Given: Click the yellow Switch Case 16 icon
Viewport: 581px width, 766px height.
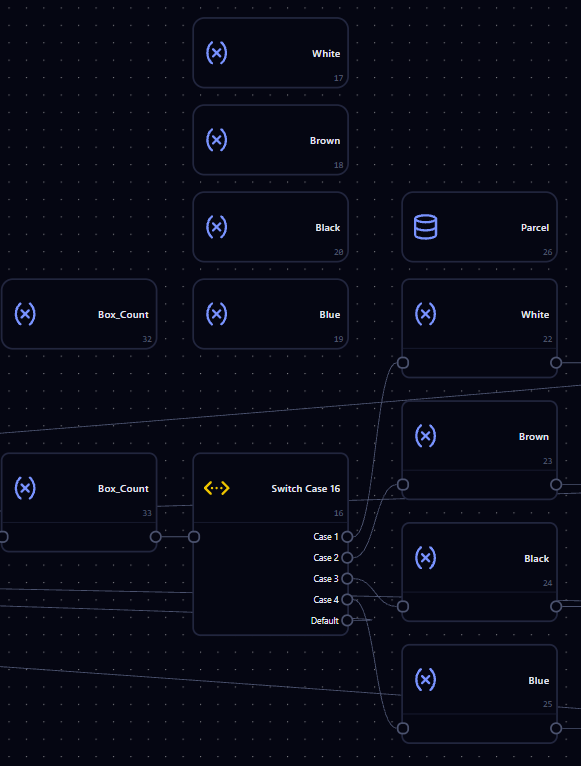Looking at the screenshot, I should coord(216,488).
